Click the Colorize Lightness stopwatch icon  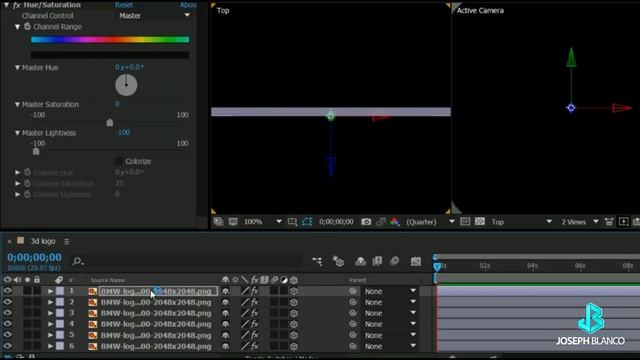tap(27, 194)
